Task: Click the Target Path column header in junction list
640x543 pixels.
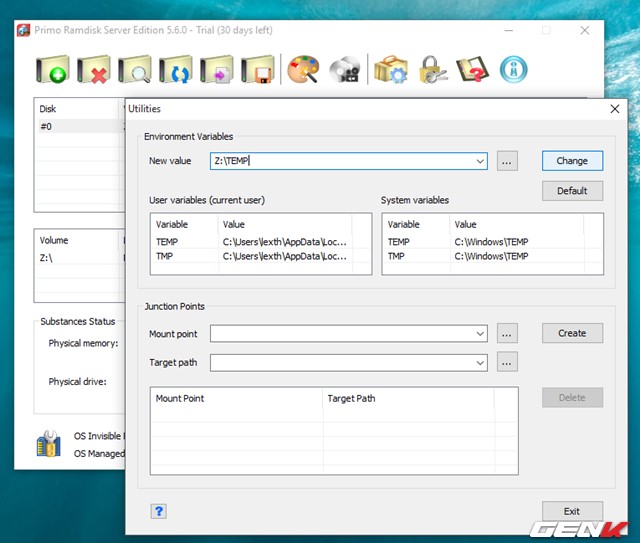Action: click(x=408, y=398)
